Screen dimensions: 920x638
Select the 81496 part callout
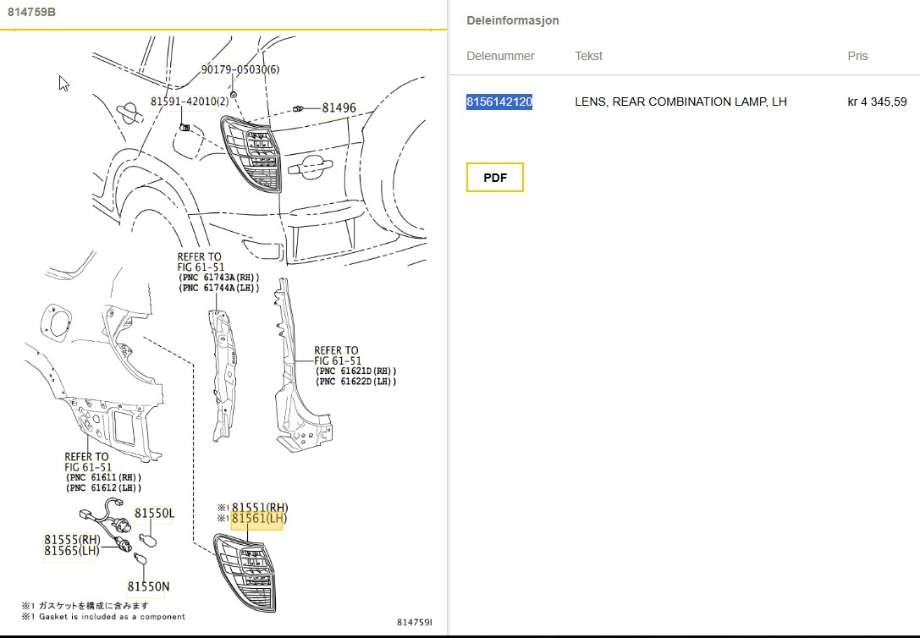coord(339,107)
